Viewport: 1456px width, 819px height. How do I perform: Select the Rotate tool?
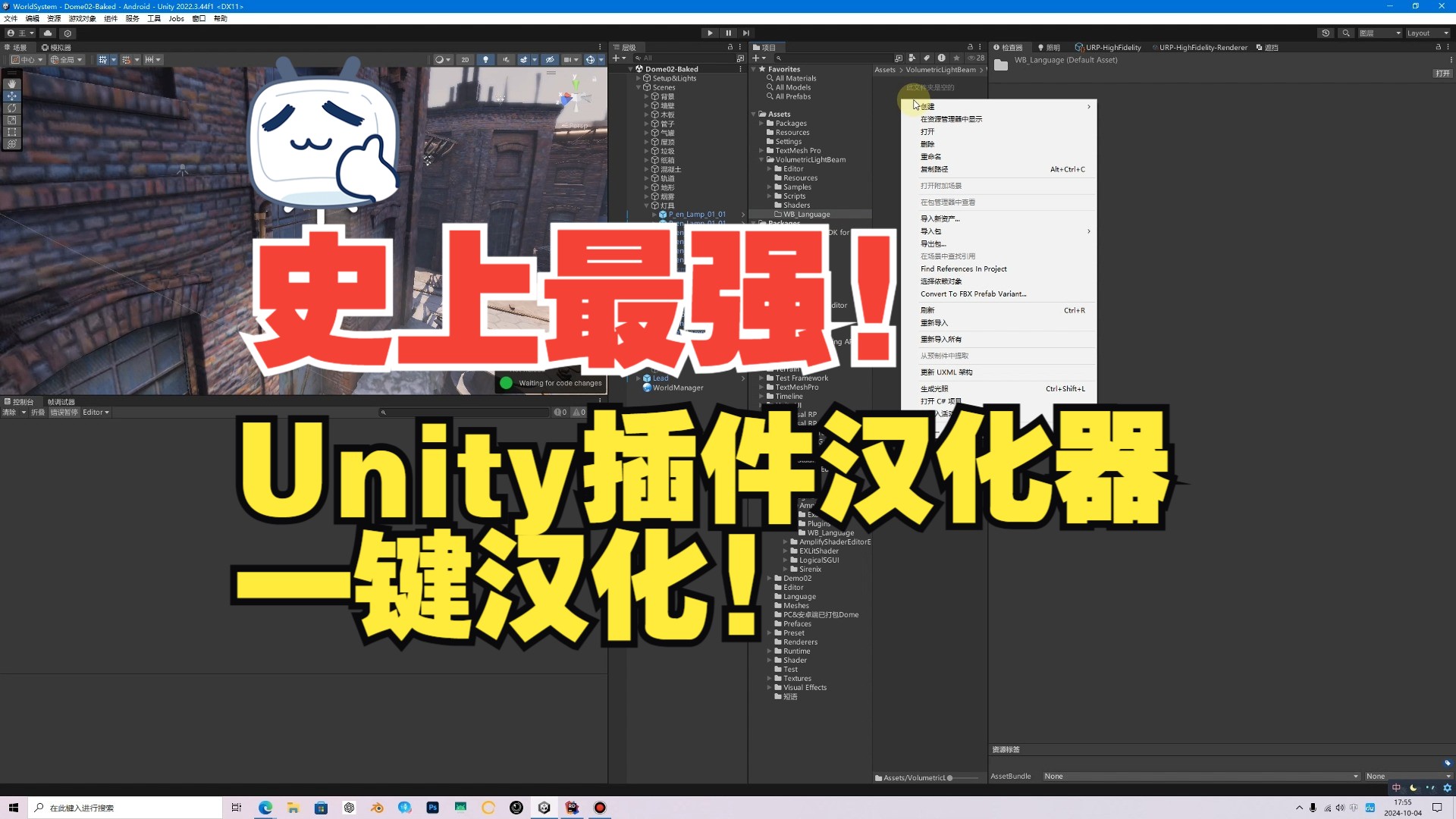(11, 108)
